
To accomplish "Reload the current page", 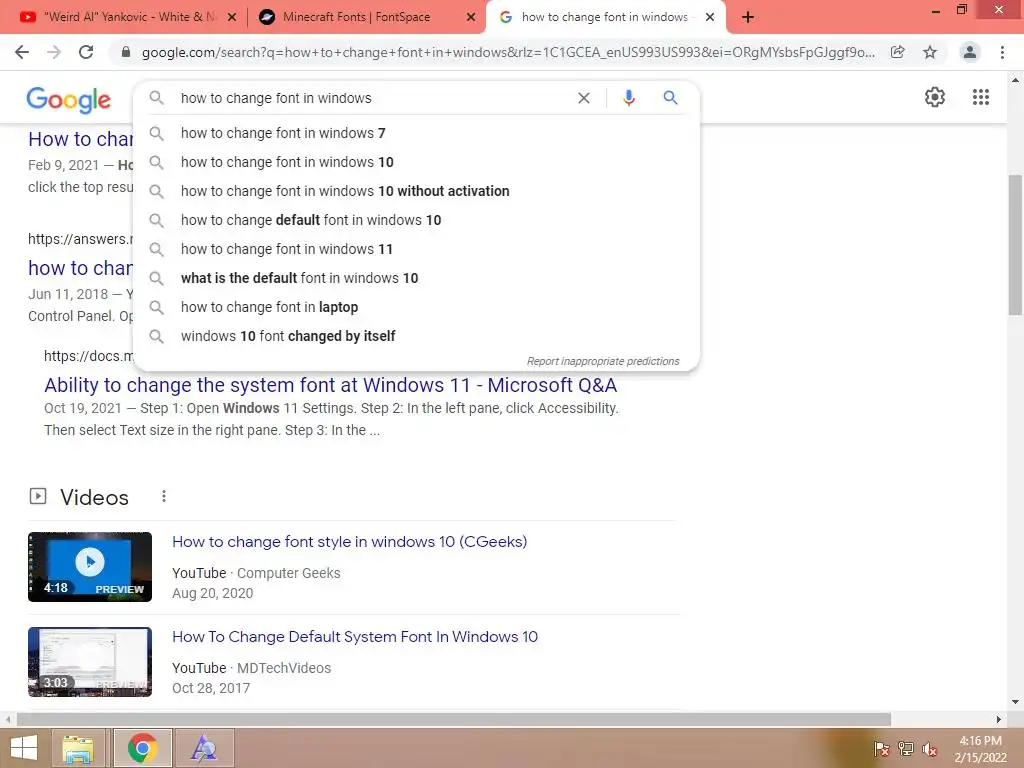I will click(86, 52).
